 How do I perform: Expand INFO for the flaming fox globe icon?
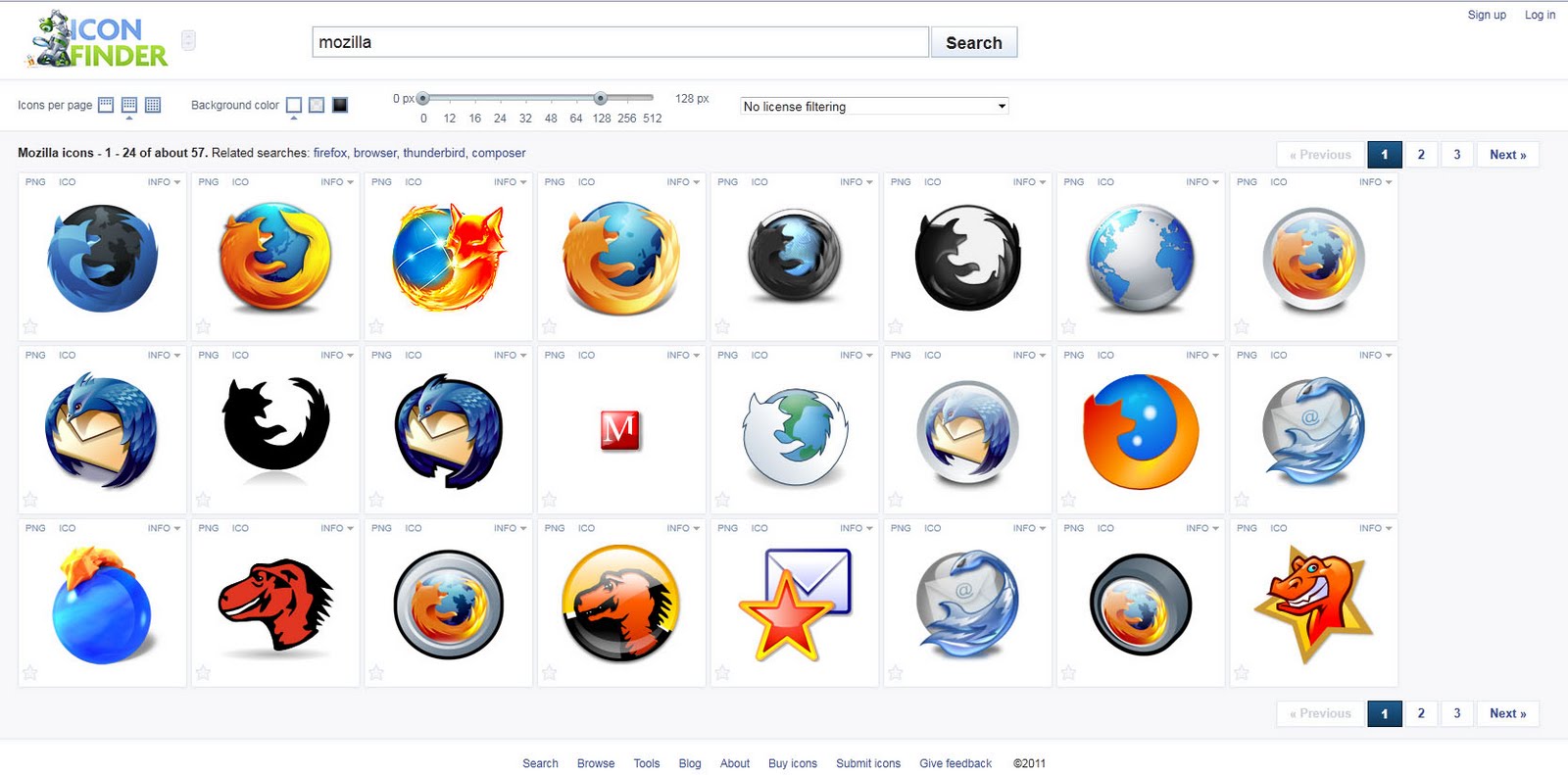click(x=510, y=182)
